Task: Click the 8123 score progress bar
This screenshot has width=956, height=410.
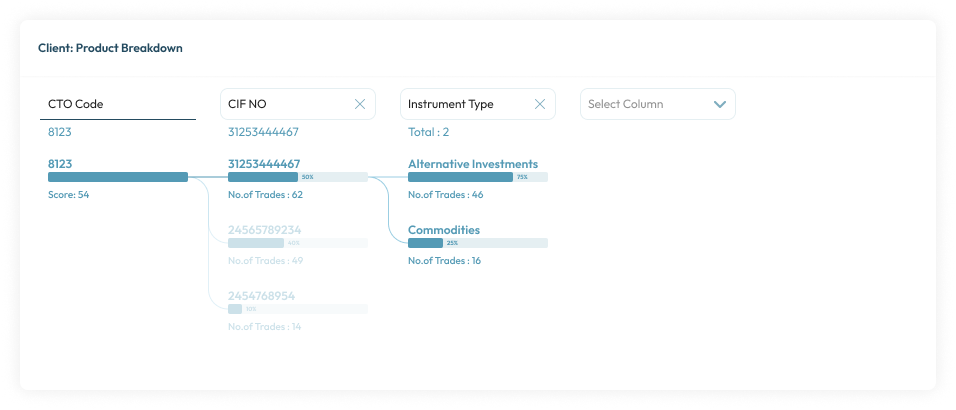Action: pos(118,177)
